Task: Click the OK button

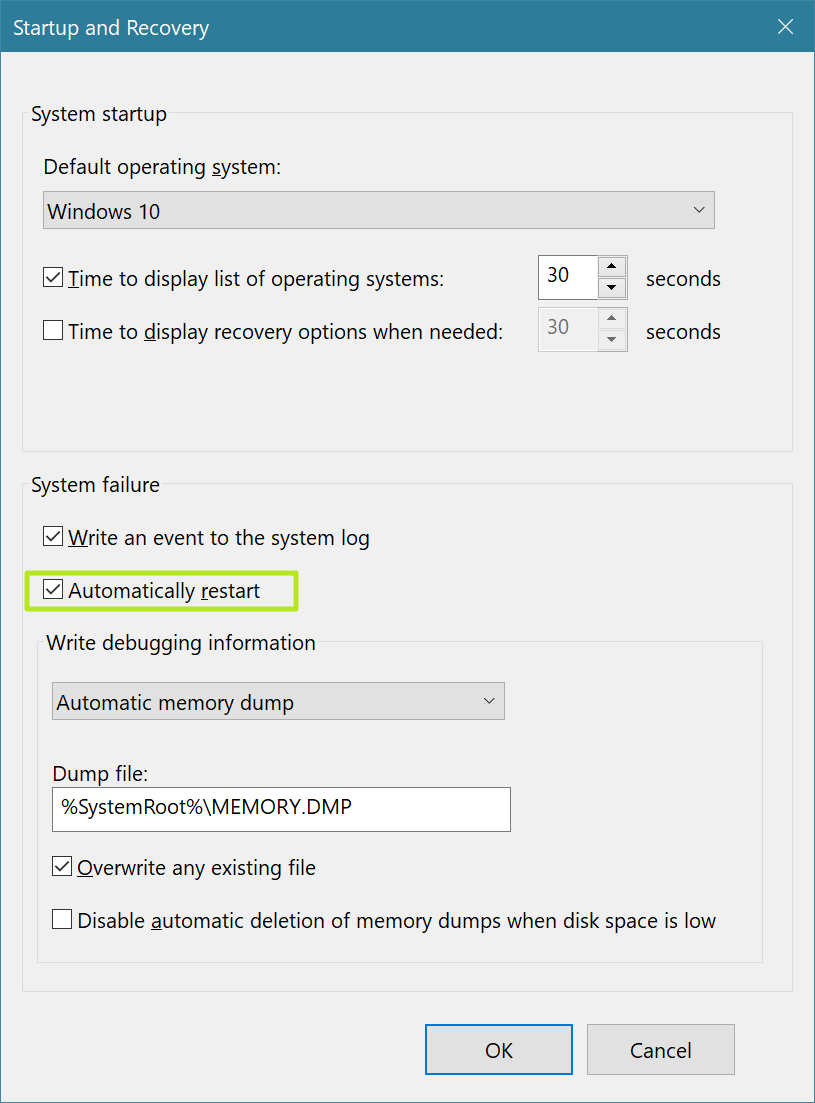Action: (x=498, y=1049)
